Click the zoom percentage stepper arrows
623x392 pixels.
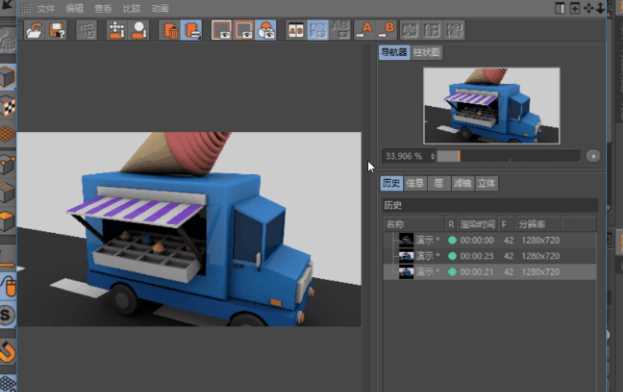(433, 156)
